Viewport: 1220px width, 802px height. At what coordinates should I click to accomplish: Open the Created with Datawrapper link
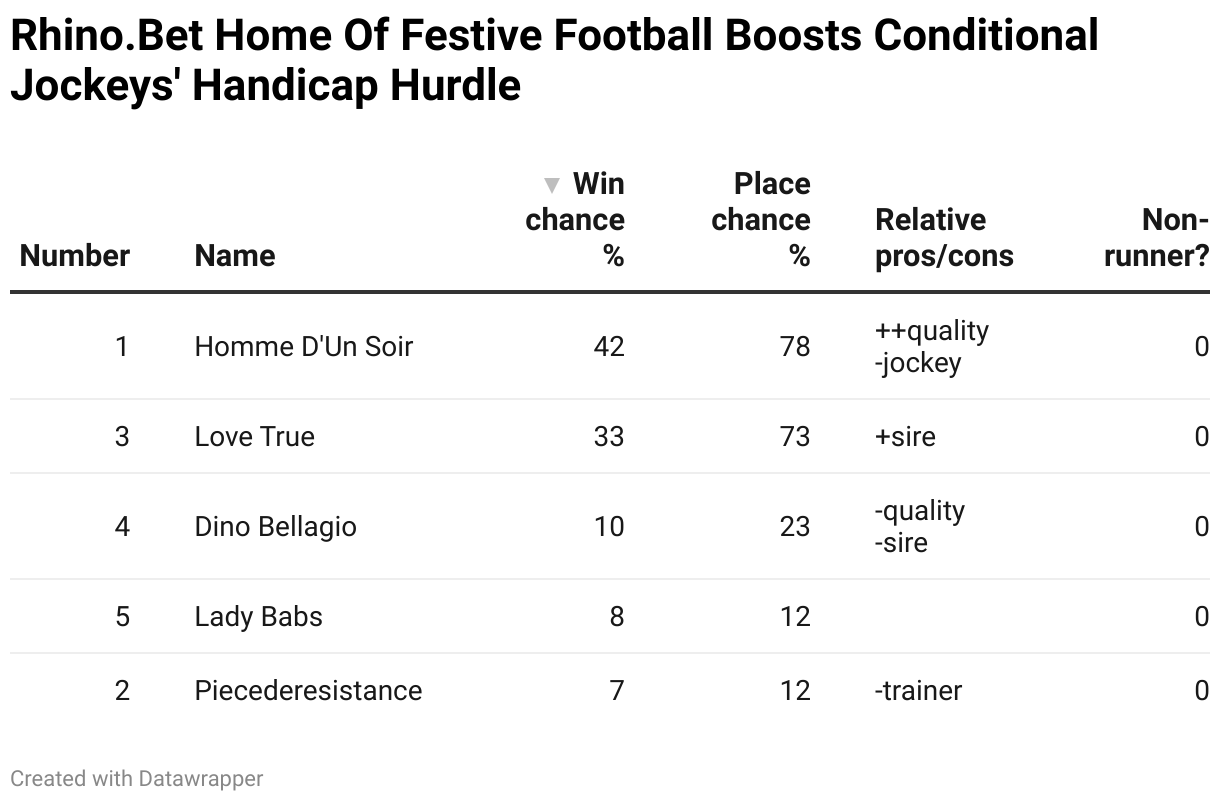[x=137, y=778]
